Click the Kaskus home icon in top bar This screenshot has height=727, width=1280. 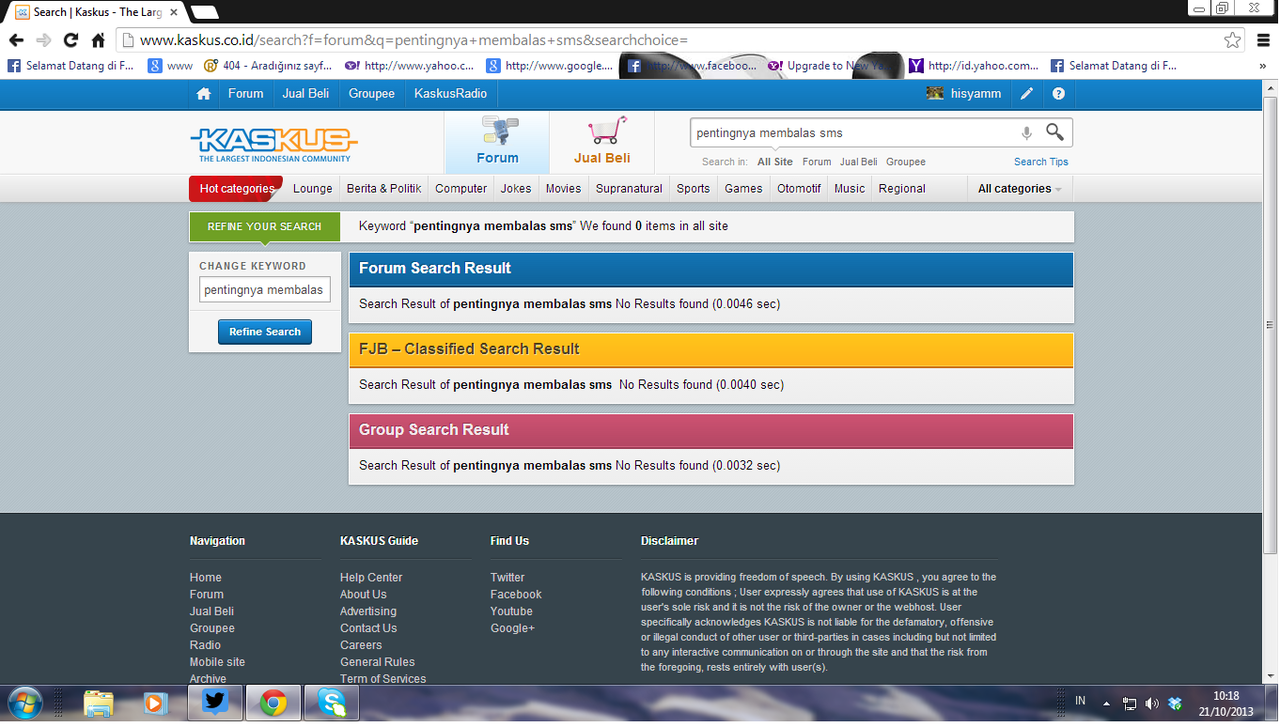click(x=204, y=94)
